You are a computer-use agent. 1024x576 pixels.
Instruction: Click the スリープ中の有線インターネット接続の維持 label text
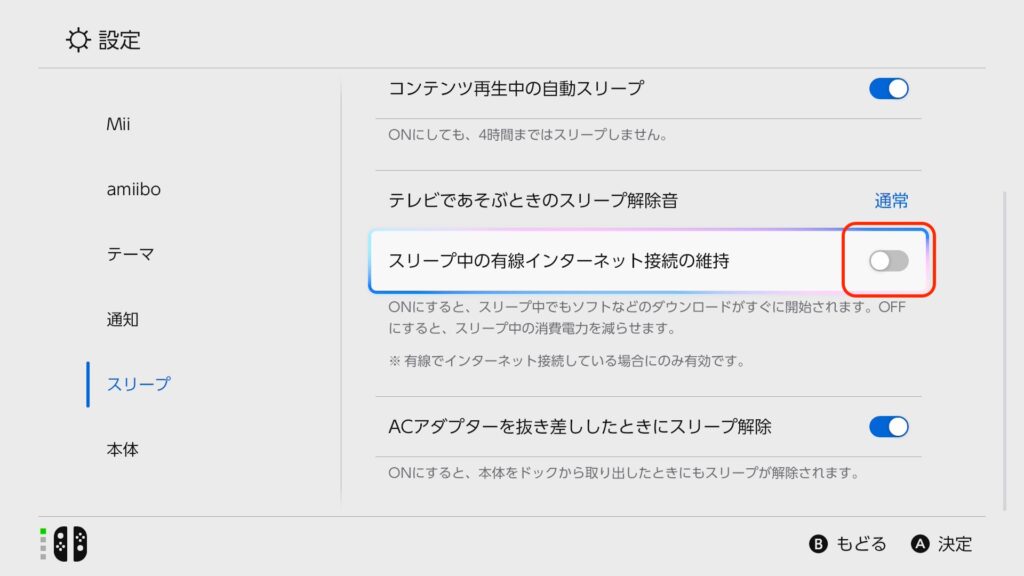click(x=558, y=262)
